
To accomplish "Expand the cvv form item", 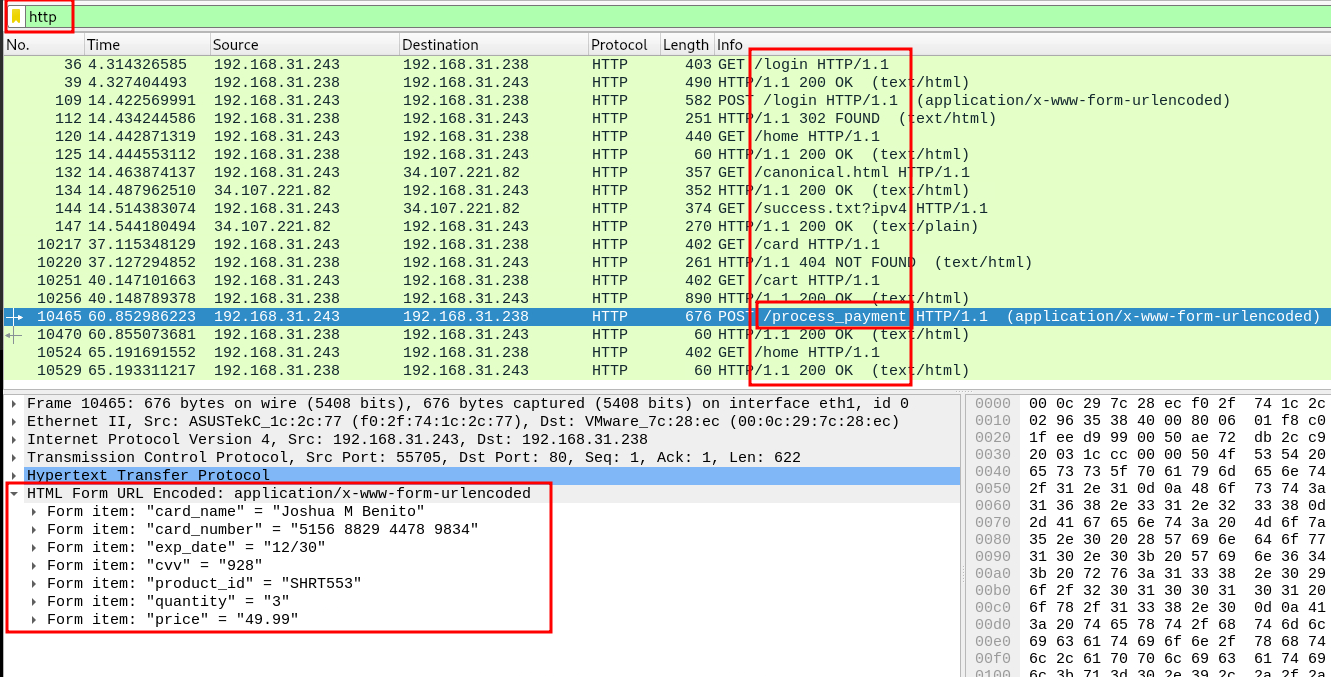I will (x=35, y=566).
